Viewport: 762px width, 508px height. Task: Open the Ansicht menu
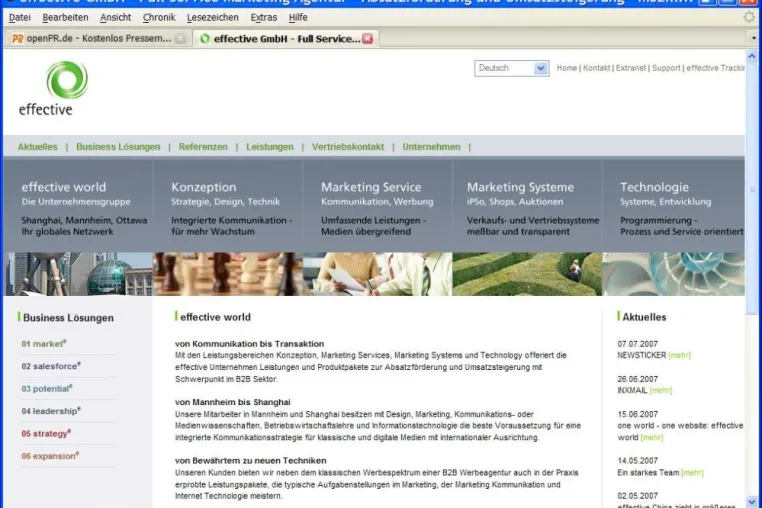115,18
